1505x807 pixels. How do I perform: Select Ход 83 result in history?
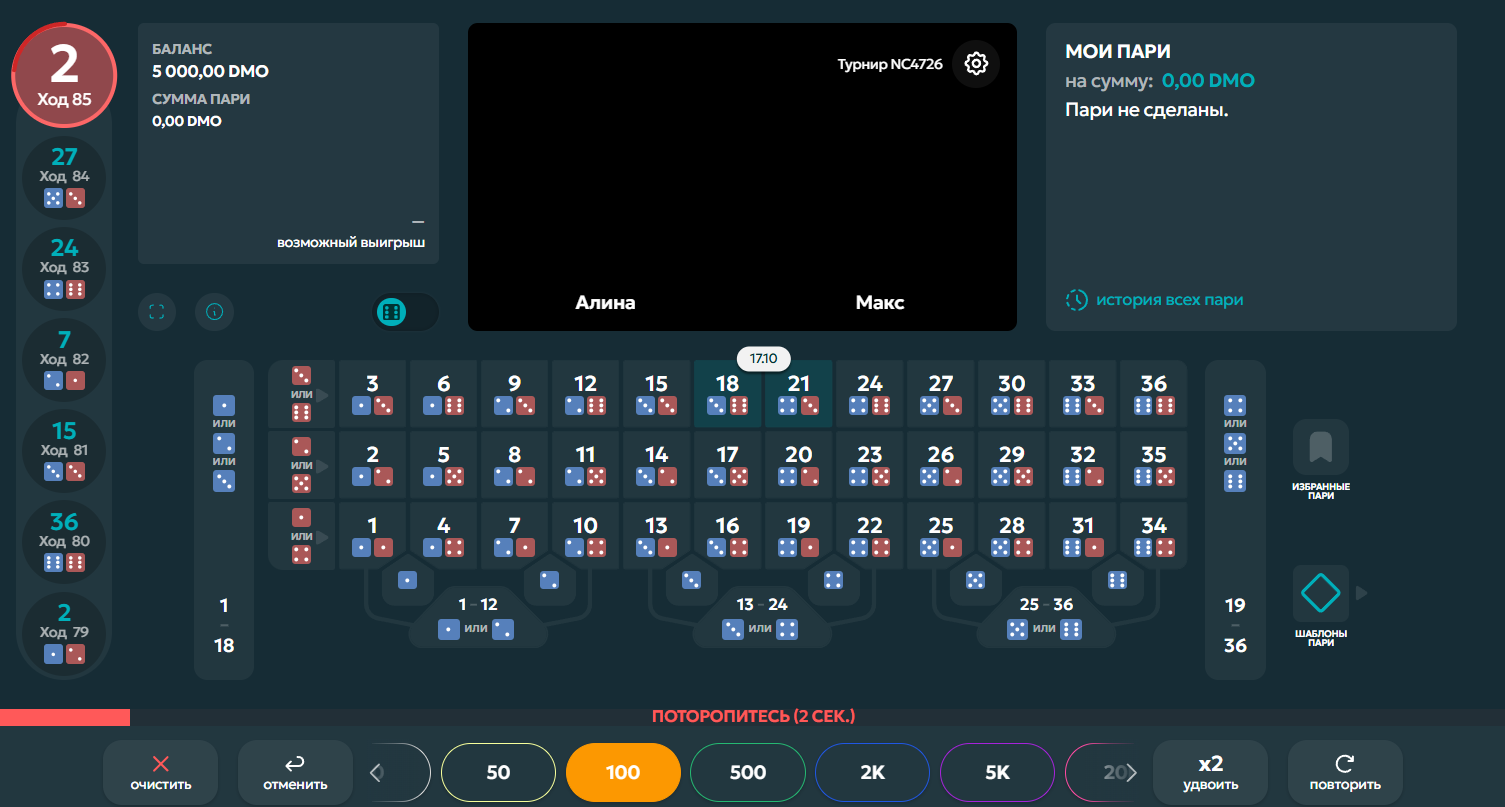[65, 268]
